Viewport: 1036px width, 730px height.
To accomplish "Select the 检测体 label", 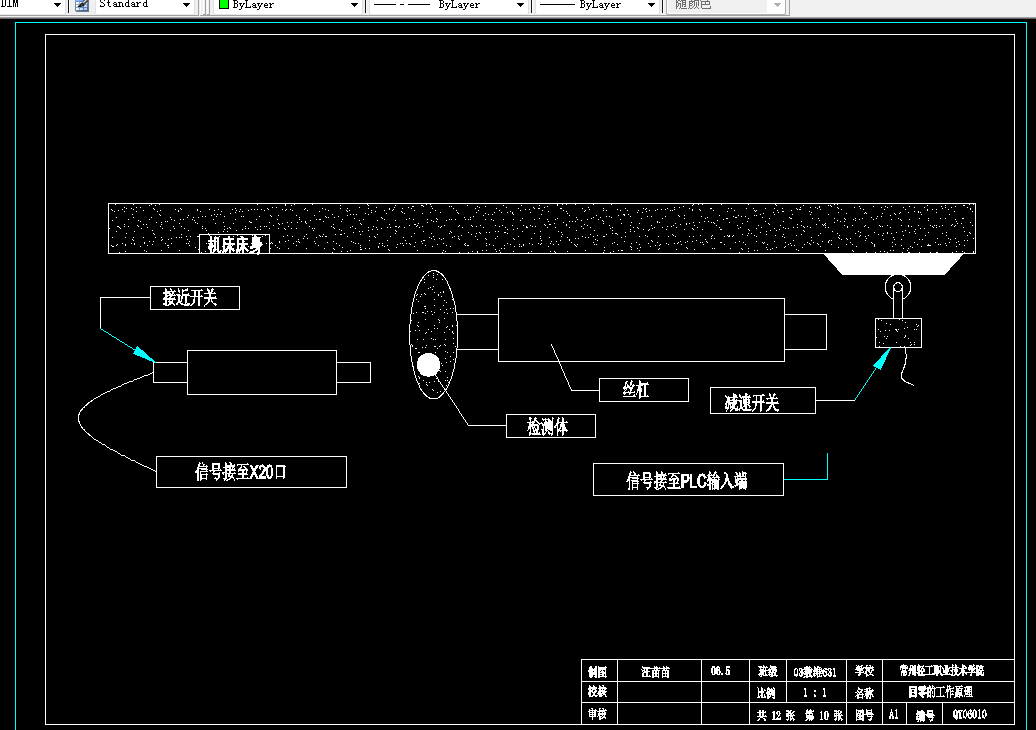I will point(551,426).
